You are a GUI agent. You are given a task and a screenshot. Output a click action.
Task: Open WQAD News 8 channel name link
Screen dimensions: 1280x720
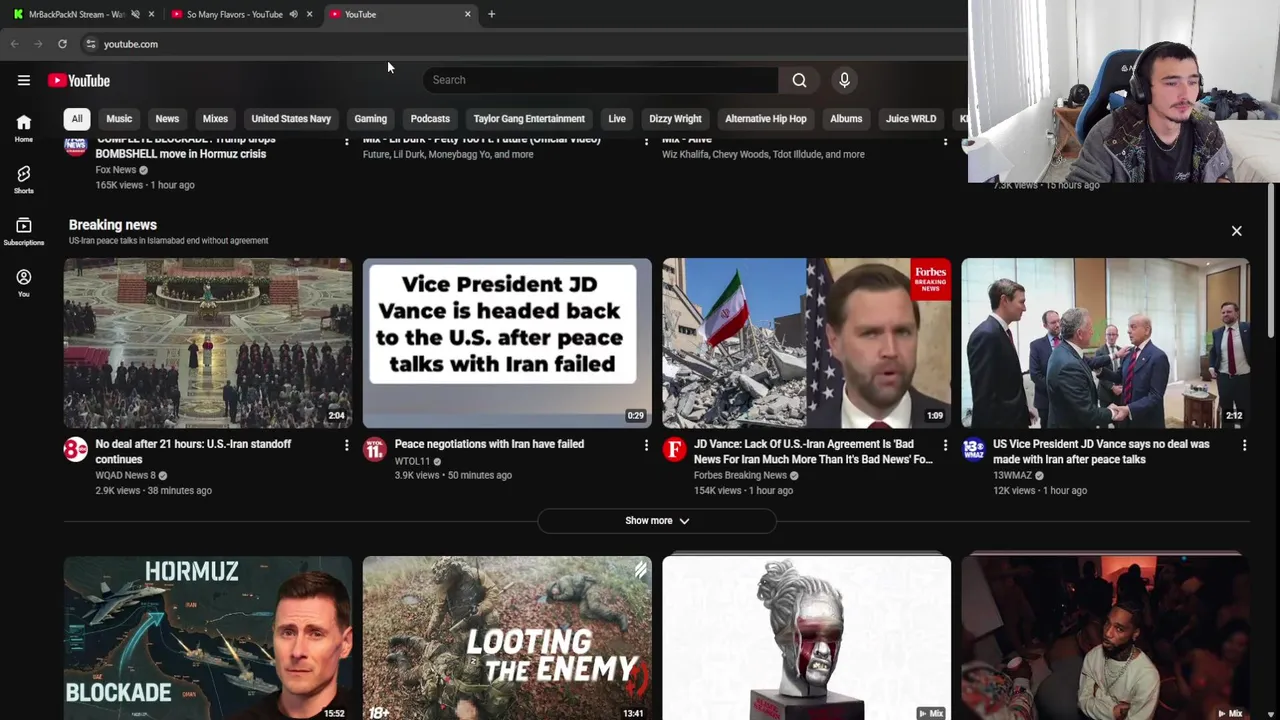(x=125, y=476)
